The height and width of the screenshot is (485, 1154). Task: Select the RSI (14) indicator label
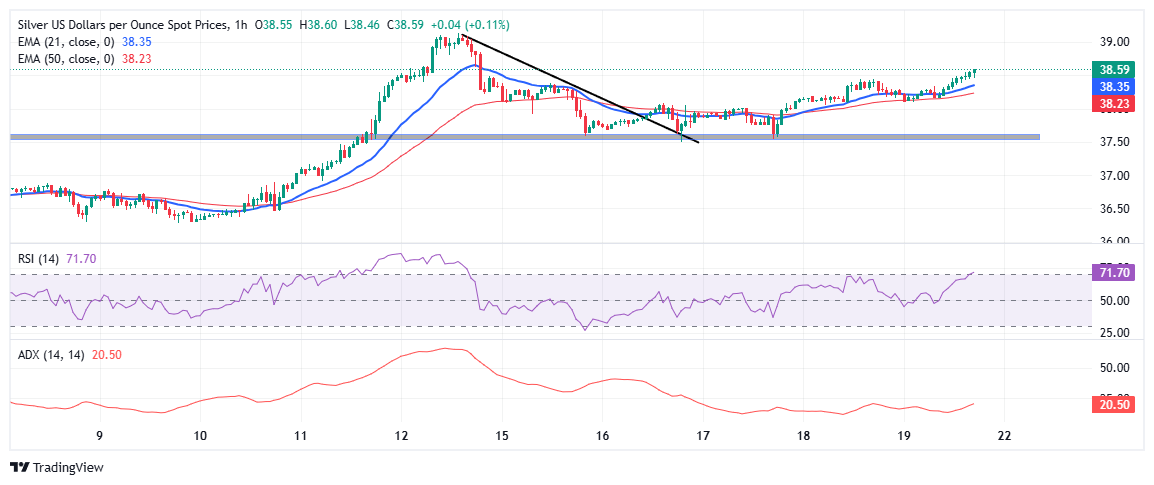(36, 258)
